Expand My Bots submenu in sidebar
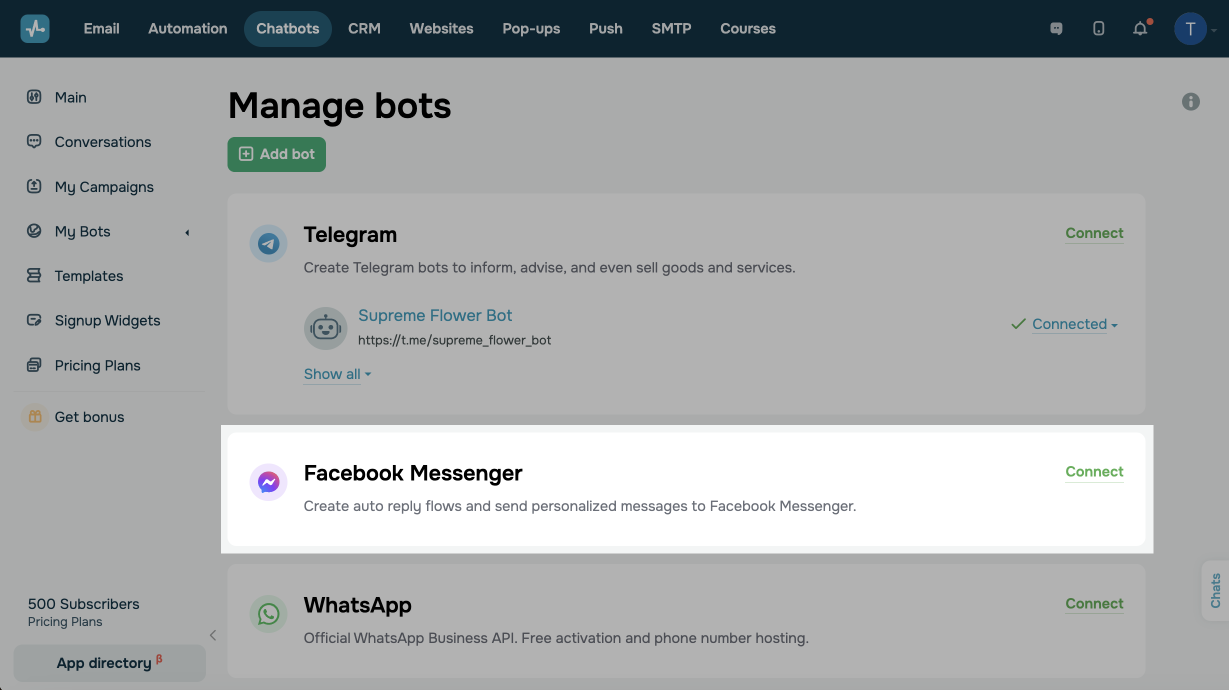 (187, 232)
